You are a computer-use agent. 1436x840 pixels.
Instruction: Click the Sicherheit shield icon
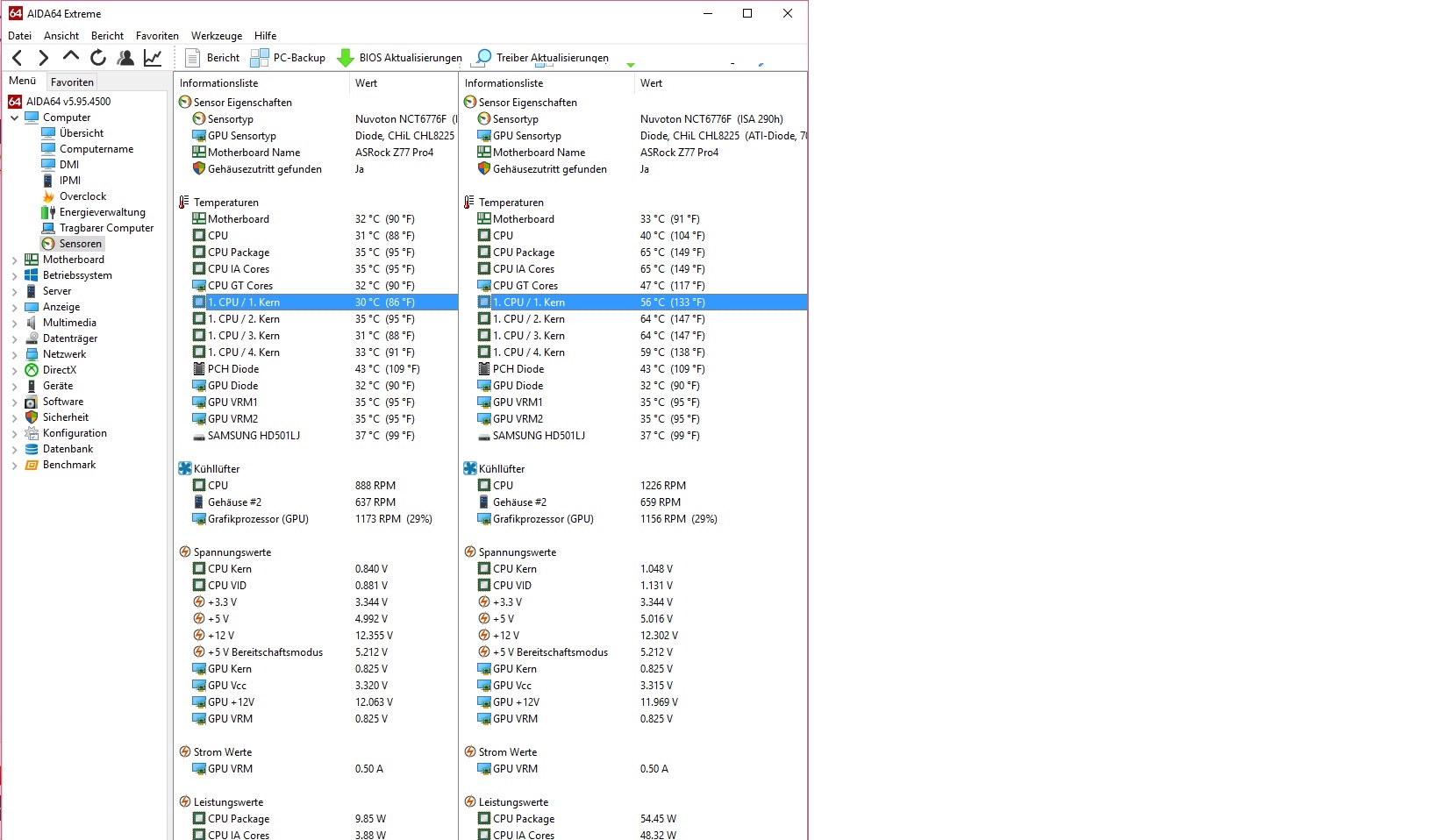(32, 417)
